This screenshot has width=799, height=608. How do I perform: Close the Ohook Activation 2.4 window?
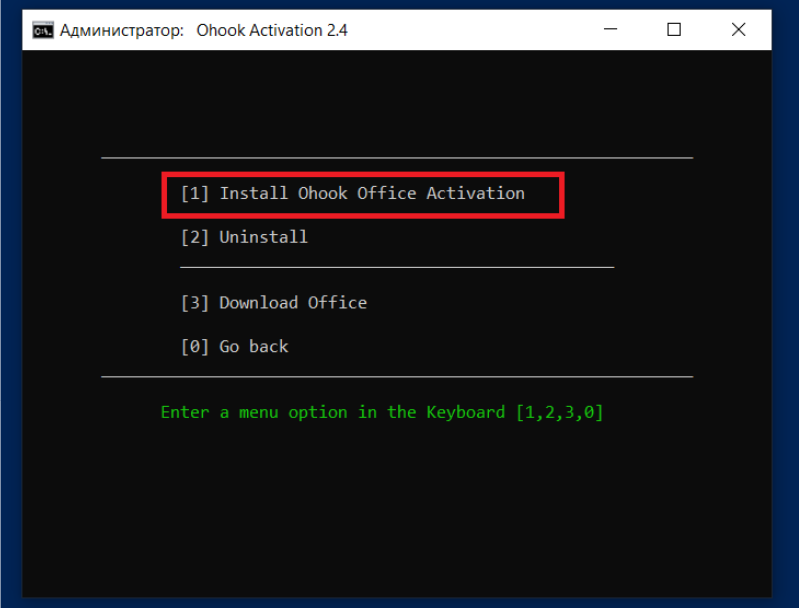click(738, 30)
